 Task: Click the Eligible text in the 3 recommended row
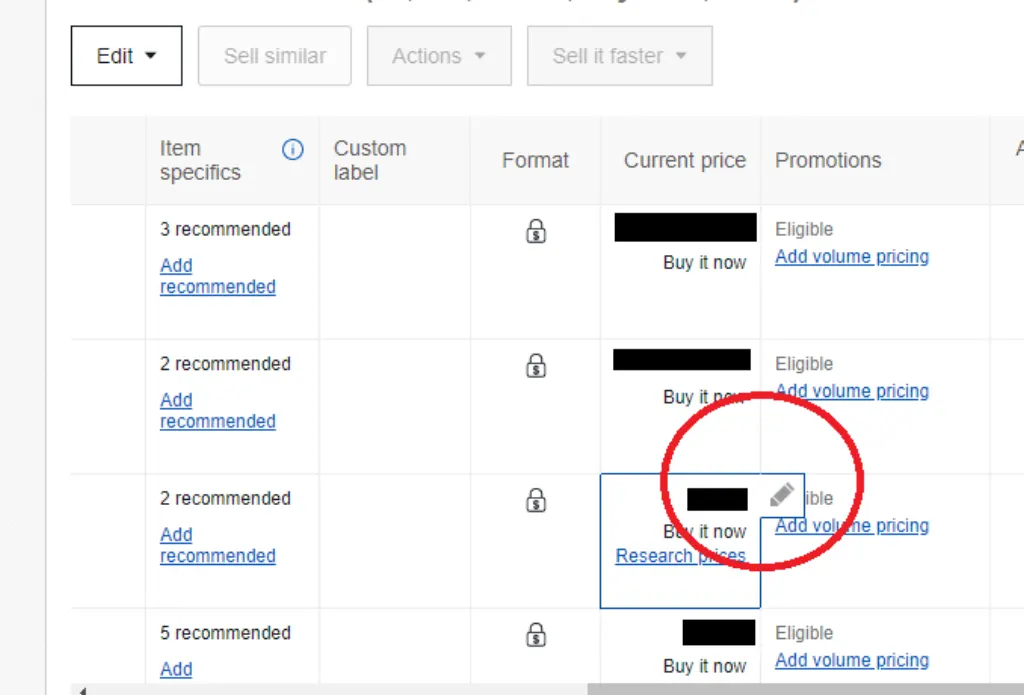[x=804, y=229]
